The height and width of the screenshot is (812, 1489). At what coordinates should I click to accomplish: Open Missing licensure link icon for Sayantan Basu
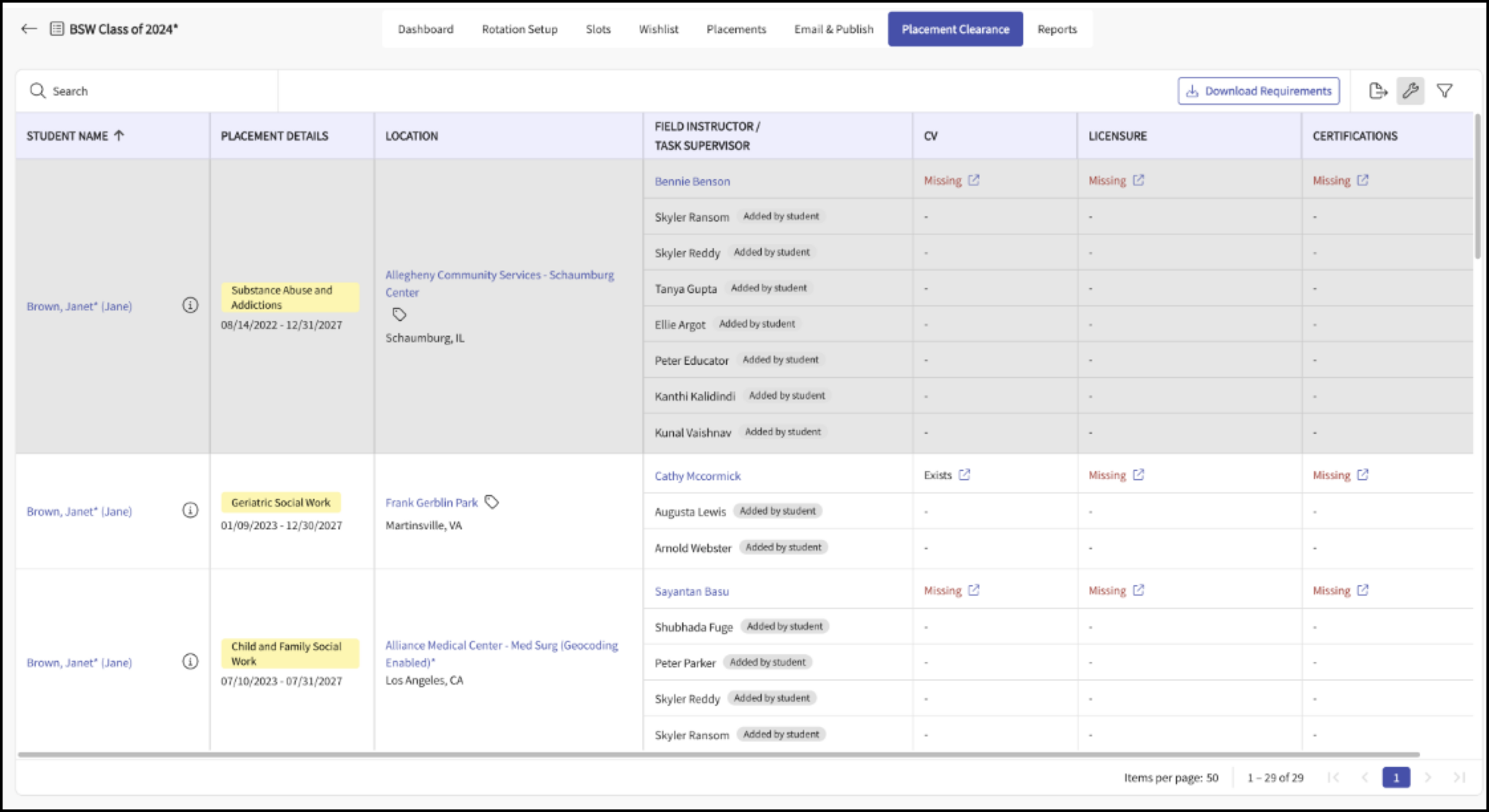coord(1139,590)
